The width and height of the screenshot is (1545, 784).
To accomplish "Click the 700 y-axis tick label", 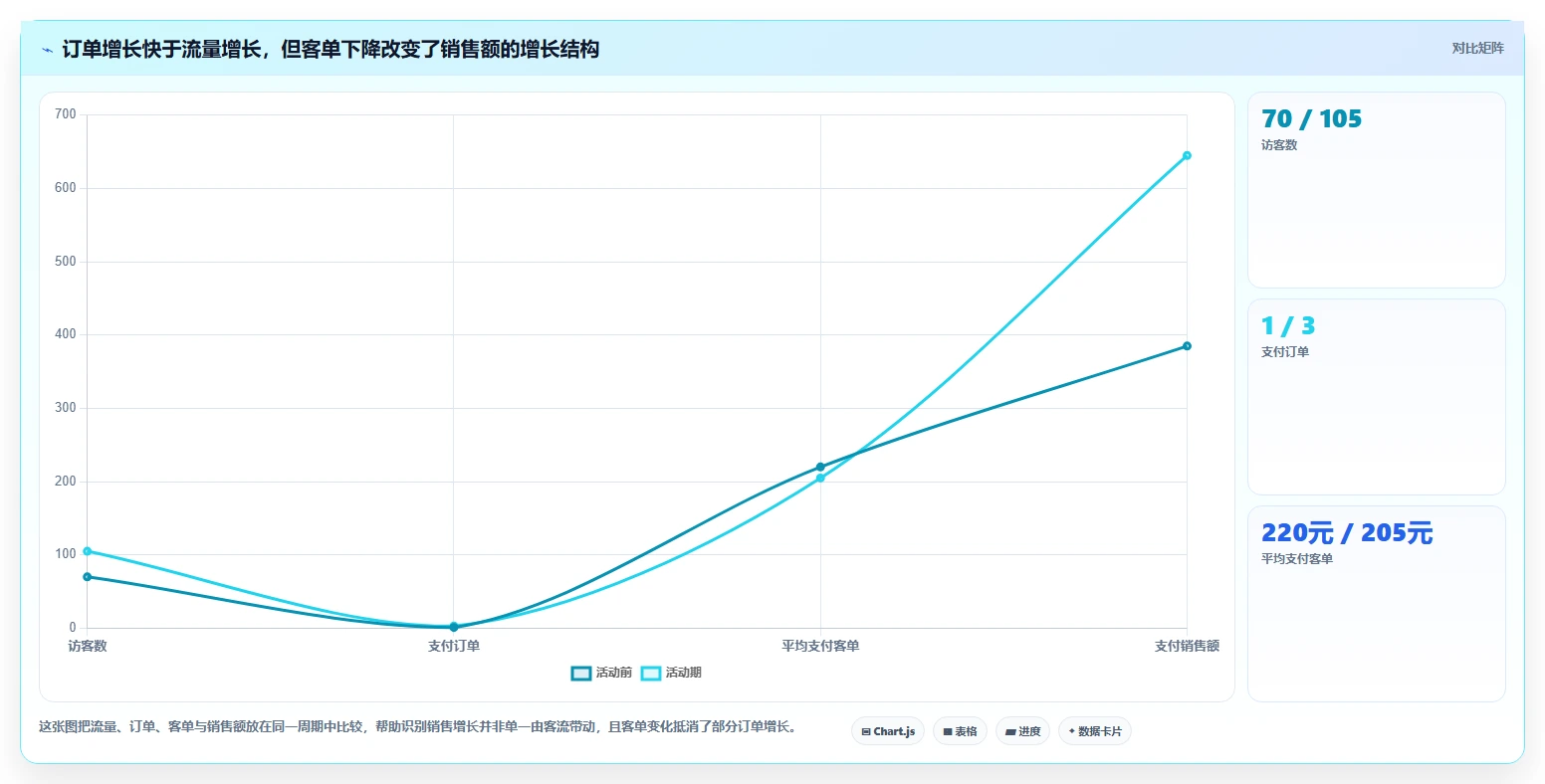I will point(66,114).
